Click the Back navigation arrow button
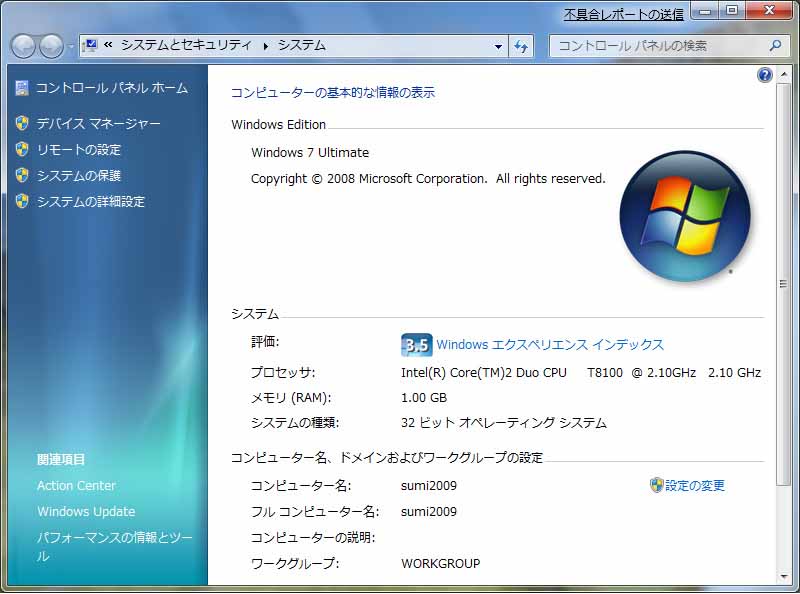Viewport: 800px width, 594px height. pos(23,46)
